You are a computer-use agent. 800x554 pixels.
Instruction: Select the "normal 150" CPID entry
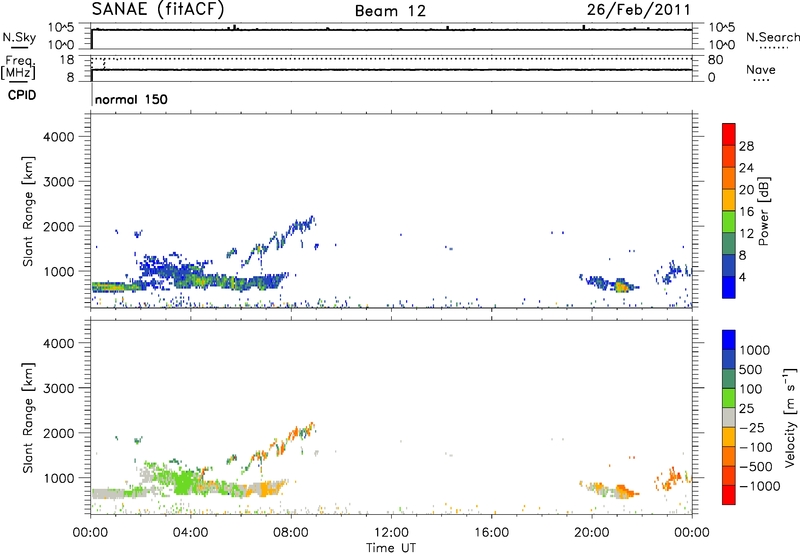(x=131, y=99)
